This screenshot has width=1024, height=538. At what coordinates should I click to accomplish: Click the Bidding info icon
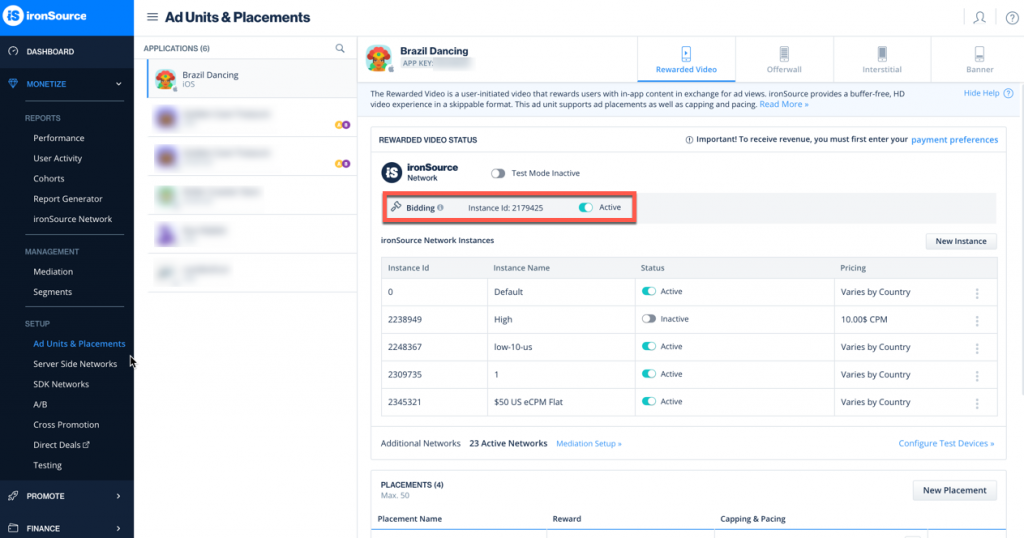[x=440, y=208]
